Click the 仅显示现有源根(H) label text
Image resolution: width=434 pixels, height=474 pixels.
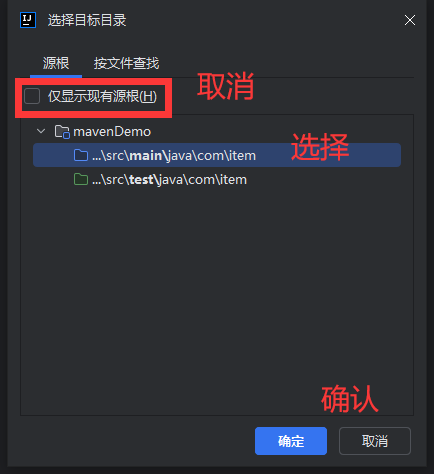[102, 96]
